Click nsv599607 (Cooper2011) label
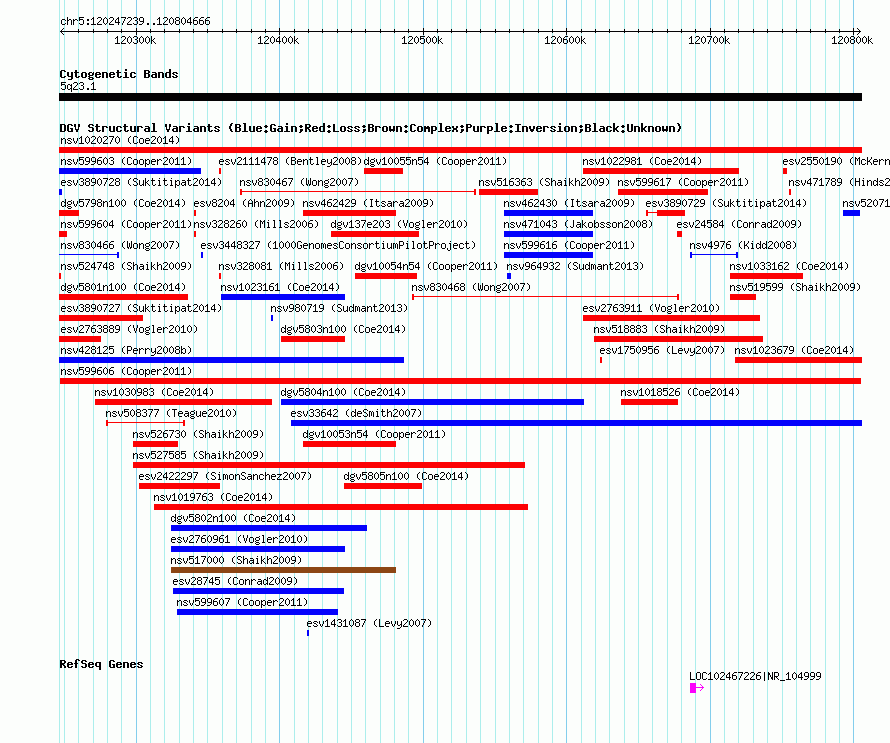 (242, 602)
